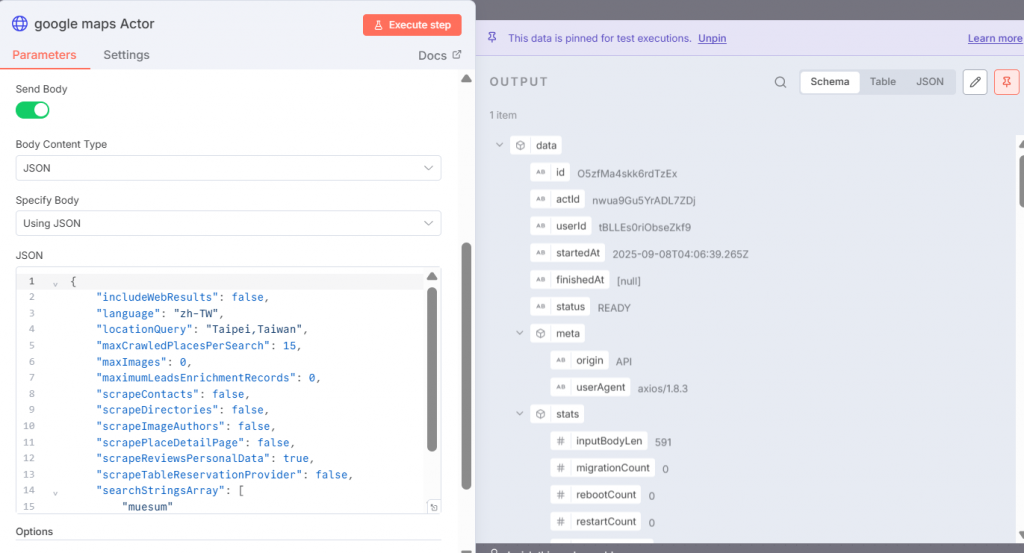
Task: Click the external-link icon next to Docs
Action: pos(456,55)
